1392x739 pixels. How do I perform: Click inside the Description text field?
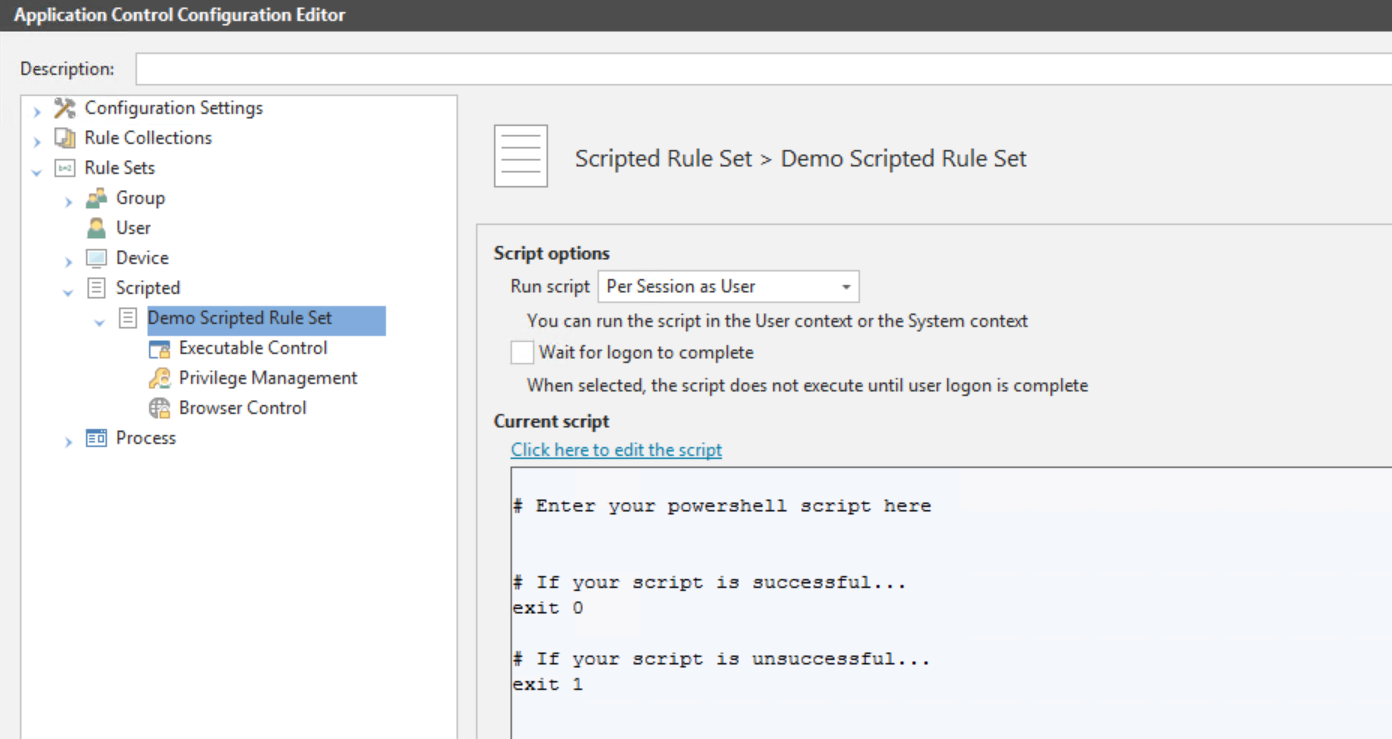click(760, 69)
